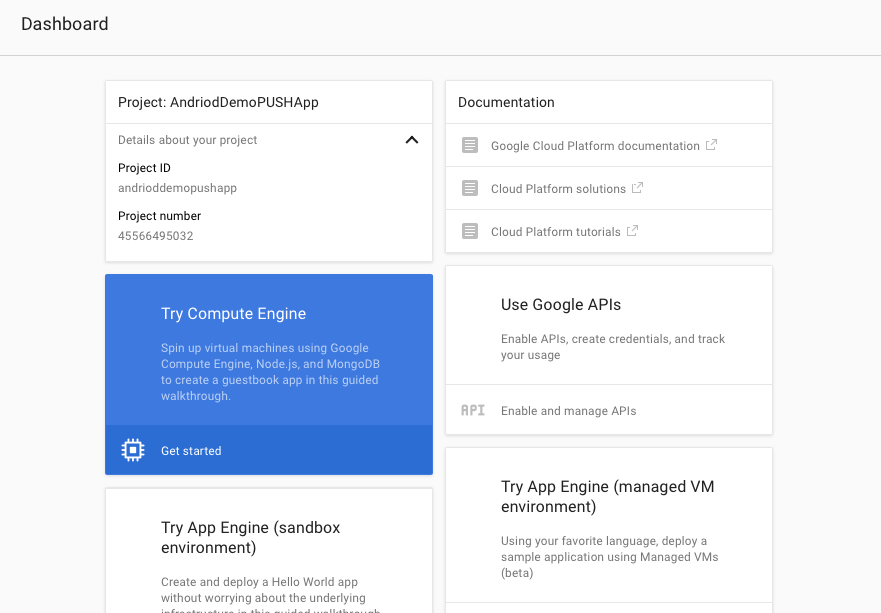
Task: Collapse the project details chevron
Action: (411, 140)
